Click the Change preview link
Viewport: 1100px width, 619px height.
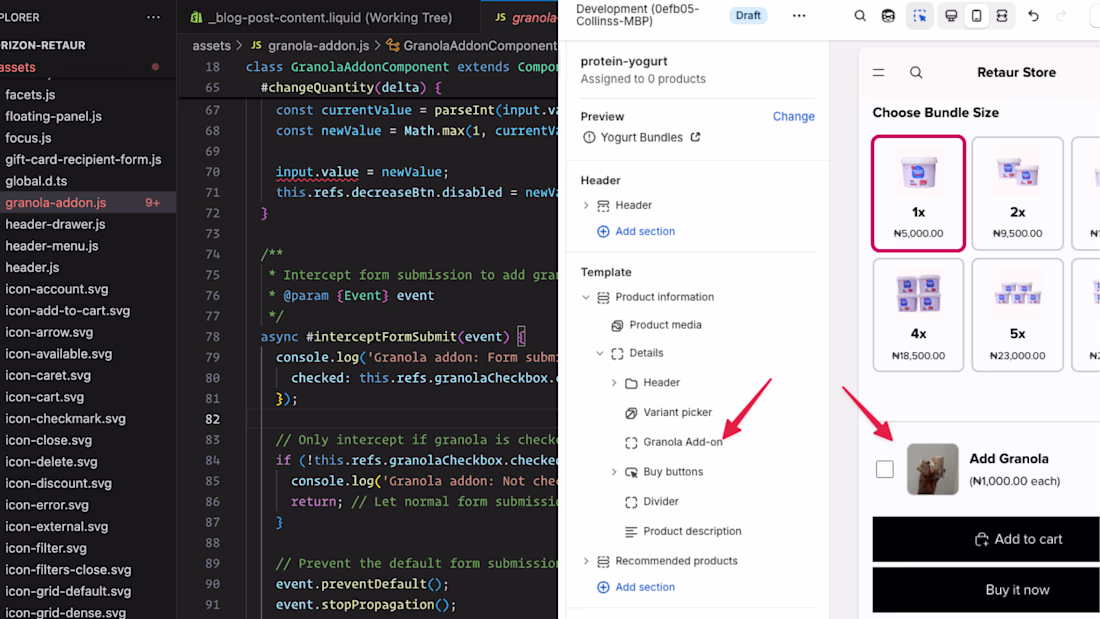pyautogui.click(x=793, y=117)
